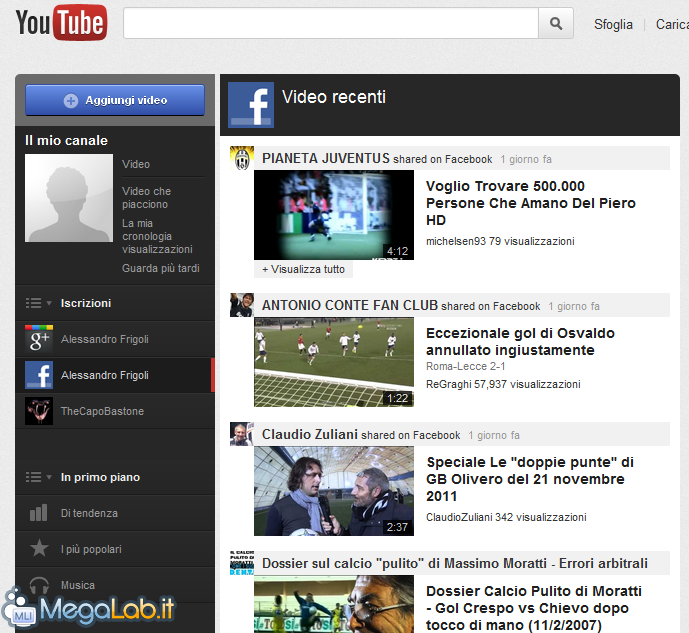
Task: Play the Osvaldo gol 1:22 thumbnail
Action: click(x=334, y=362)
